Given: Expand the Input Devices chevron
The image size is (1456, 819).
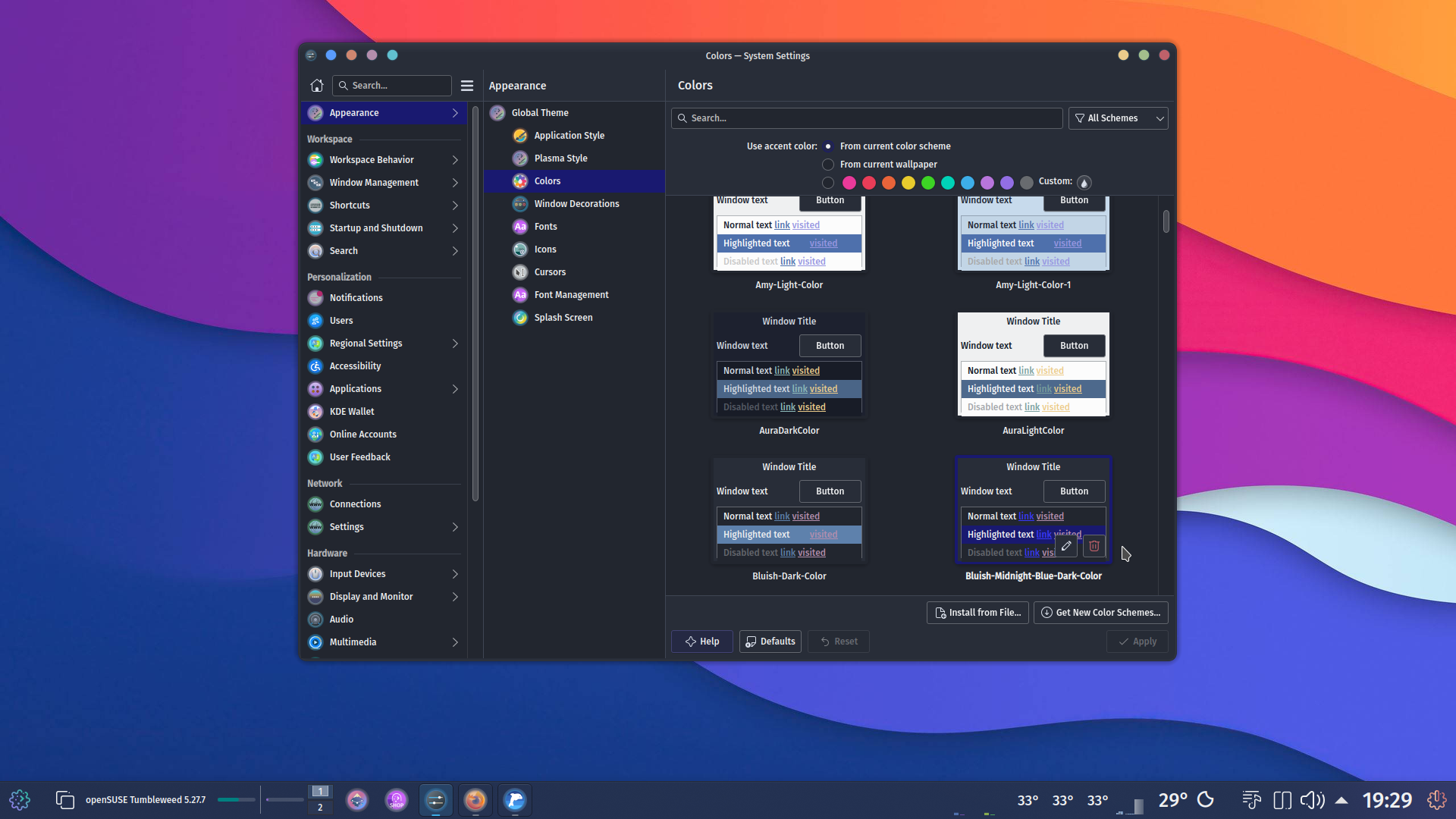Looking at the screenshot, I should coord(455,574).
